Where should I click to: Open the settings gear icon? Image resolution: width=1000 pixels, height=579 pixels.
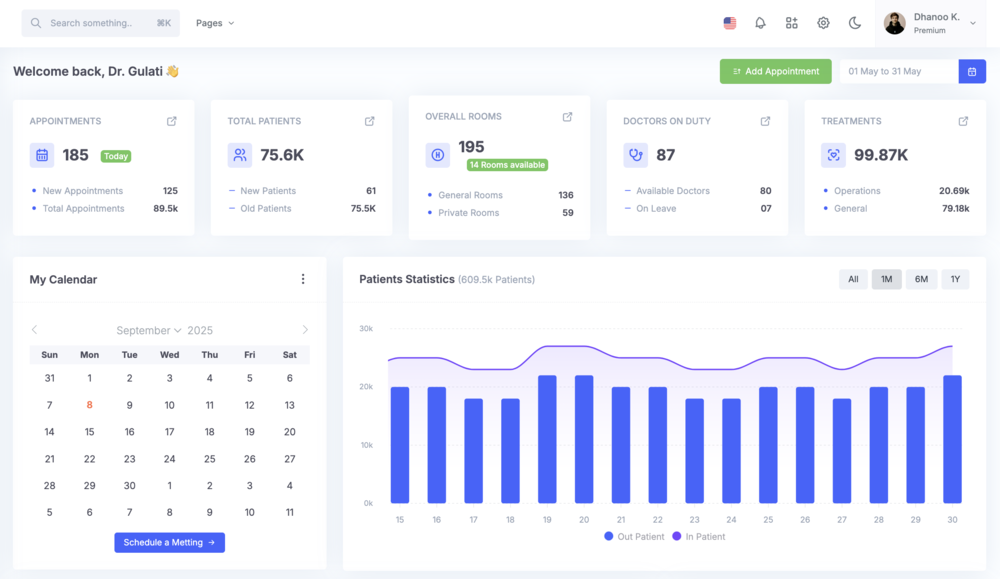coord(823,23)
